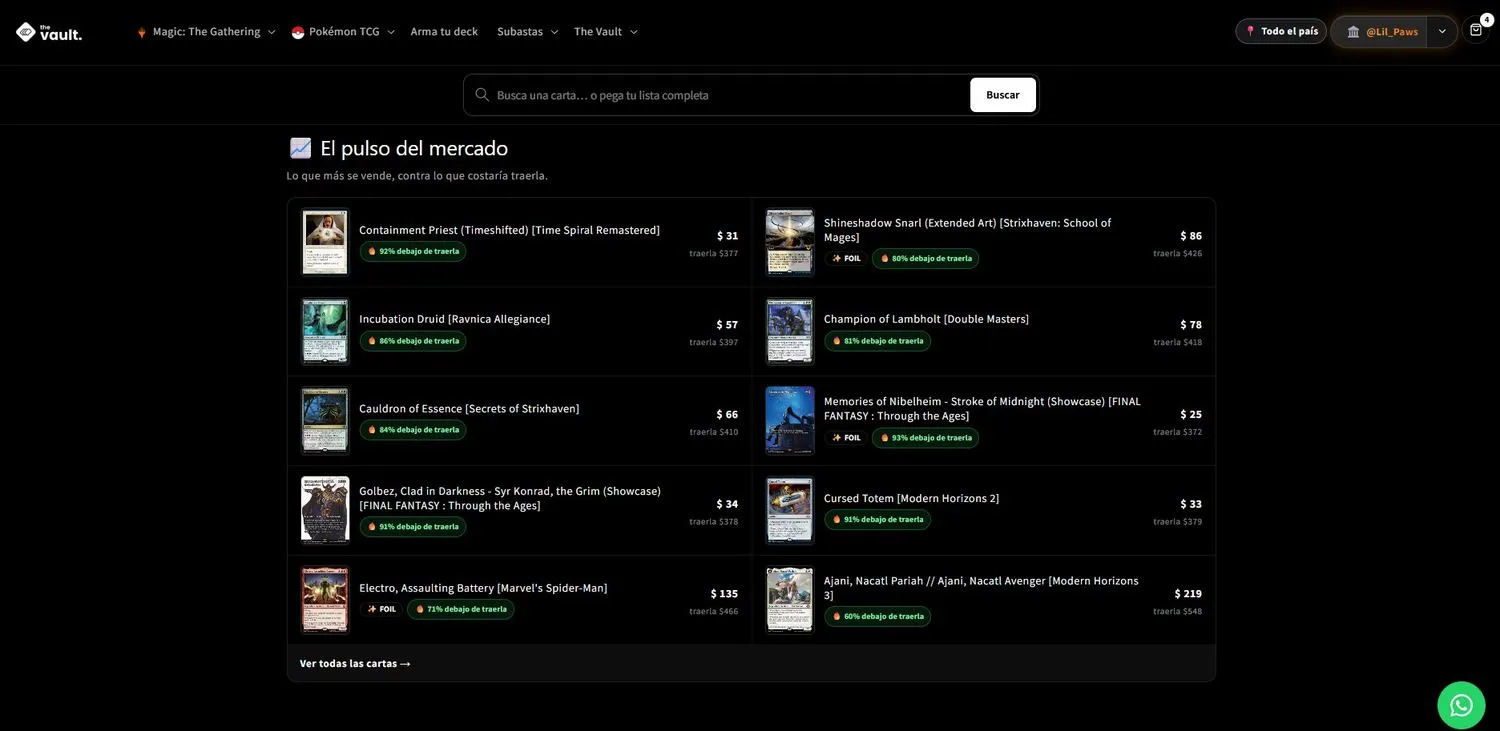Click traerla $372 text
Screen dimensions: 1500x731
[x=1178, y=432]
